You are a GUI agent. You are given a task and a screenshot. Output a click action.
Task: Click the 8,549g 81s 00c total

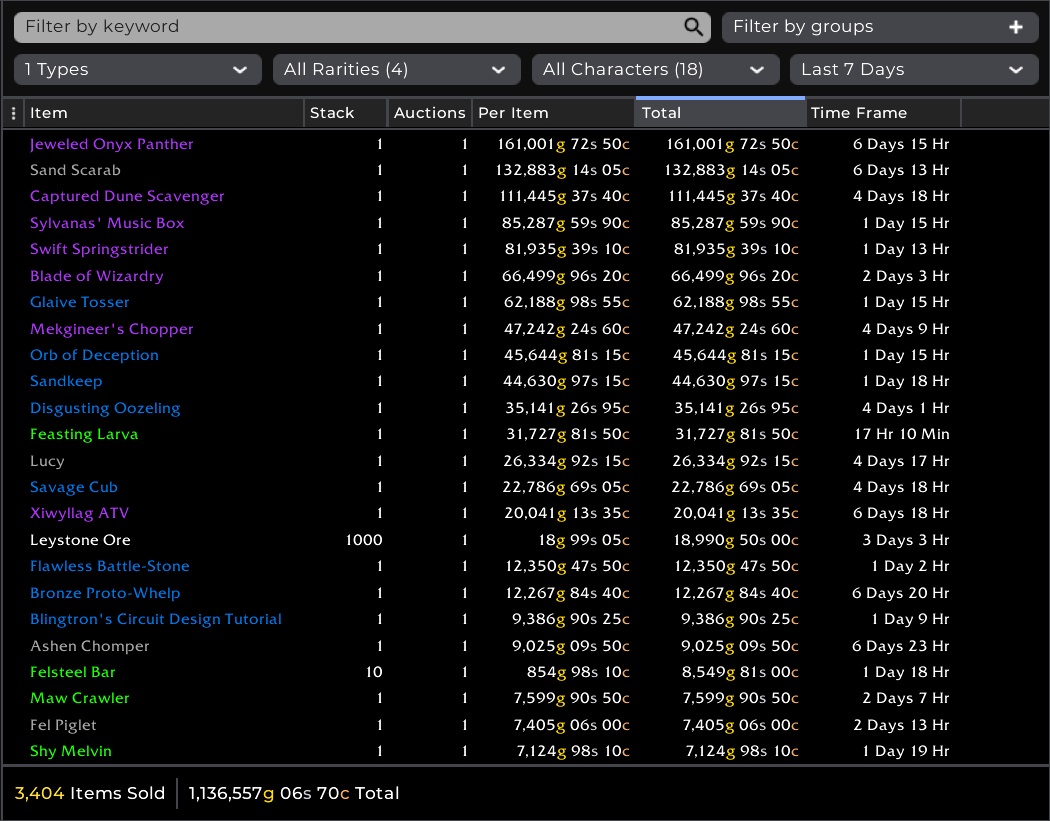(x=740, y=672)
